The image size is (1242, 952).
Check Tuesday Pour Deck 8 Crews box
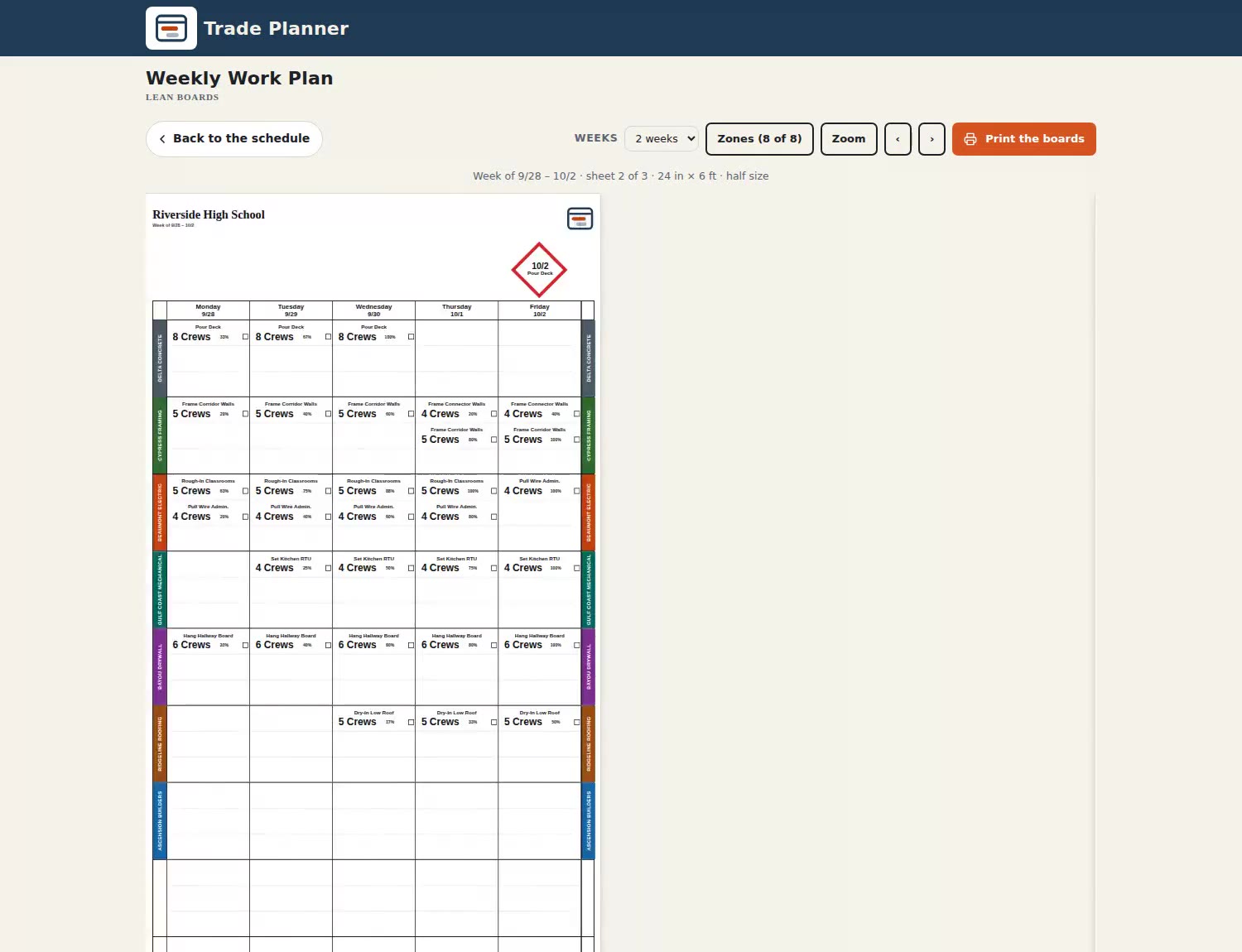coord(328,337)
